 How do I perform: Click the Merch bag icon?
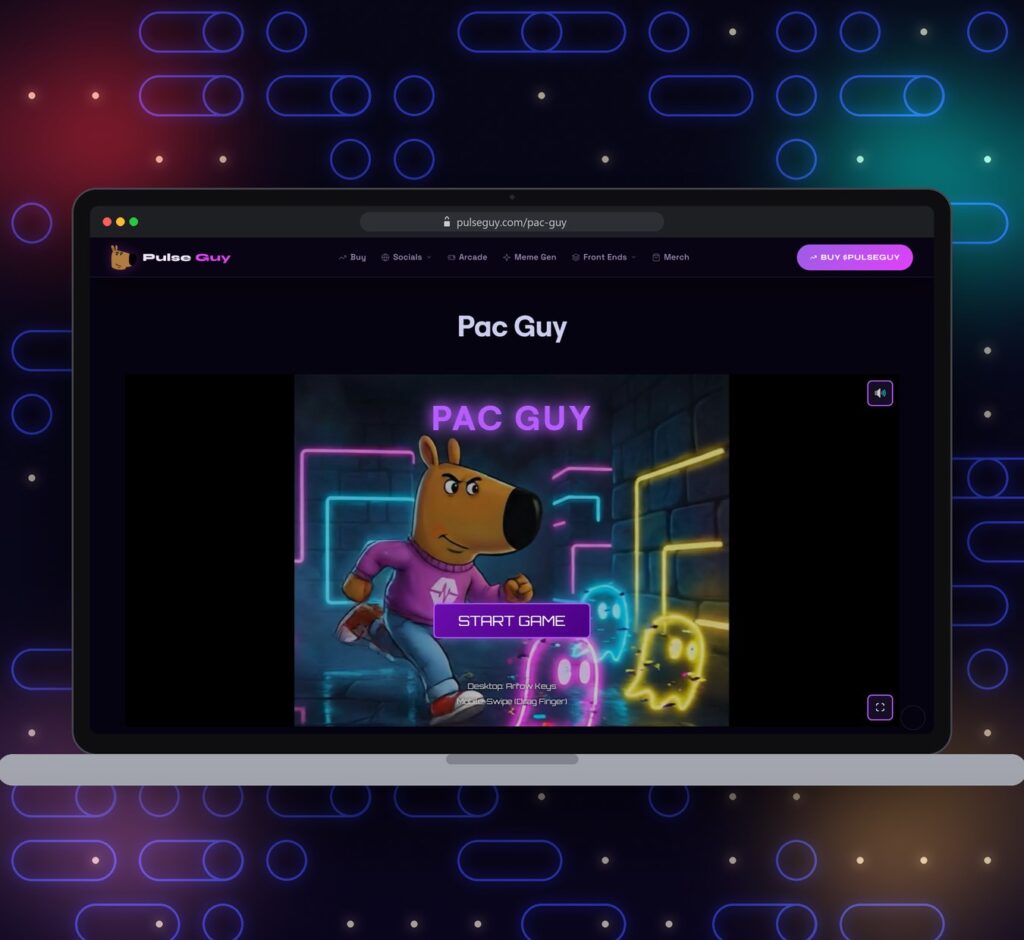[656, 257]
